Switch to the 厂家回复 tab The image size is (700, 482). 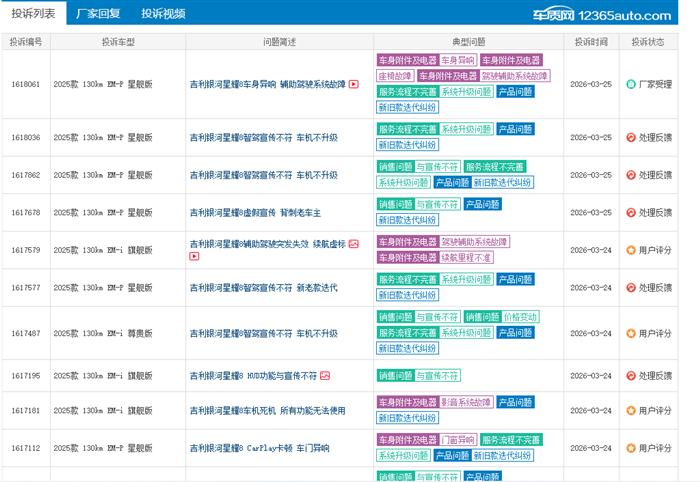98,14
